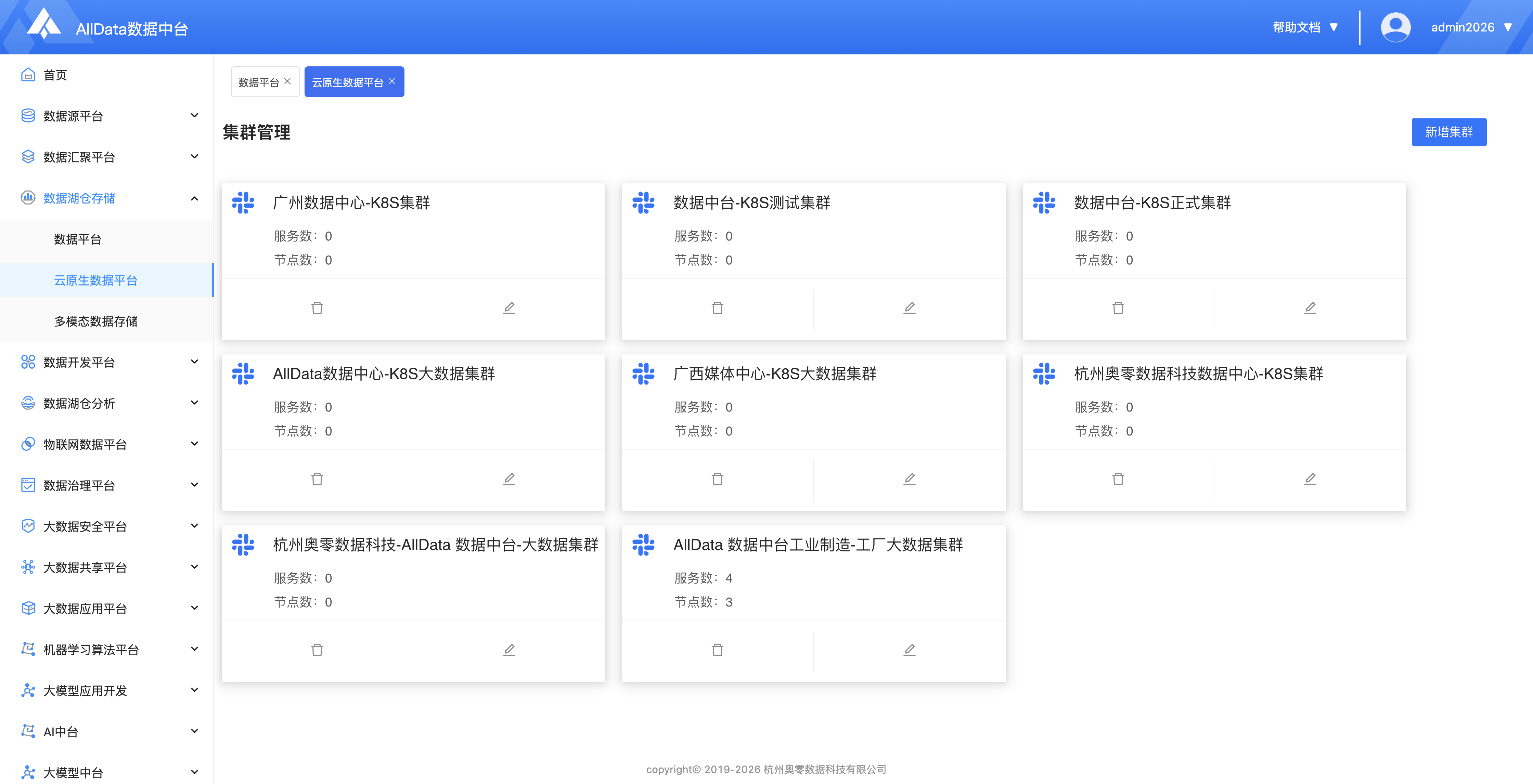Close the 数据平台 tab
The width and height of the screenshot is (1533, 784).
point(287,81)
